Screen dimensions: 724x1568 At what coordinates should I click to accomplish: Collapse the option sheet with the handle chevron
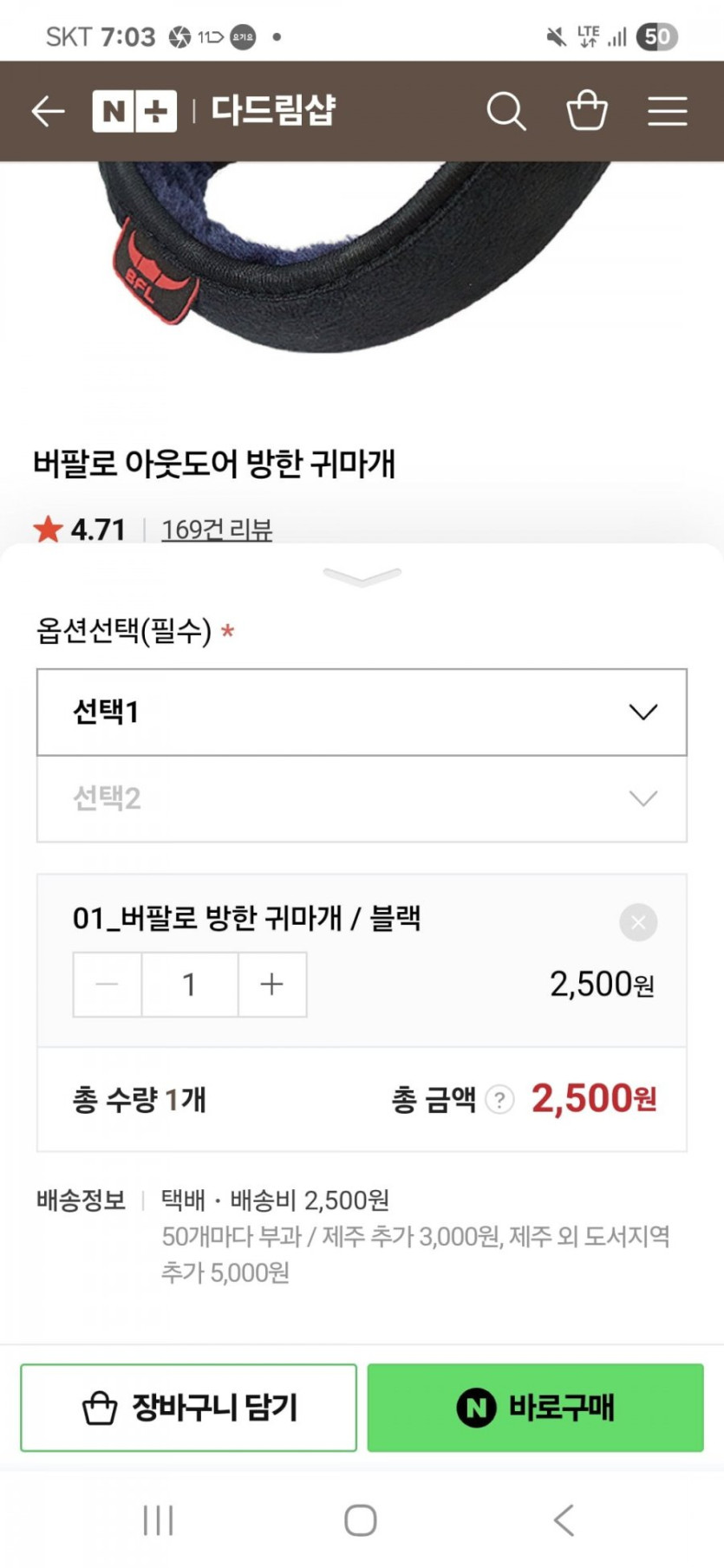[x=362, y=576]
